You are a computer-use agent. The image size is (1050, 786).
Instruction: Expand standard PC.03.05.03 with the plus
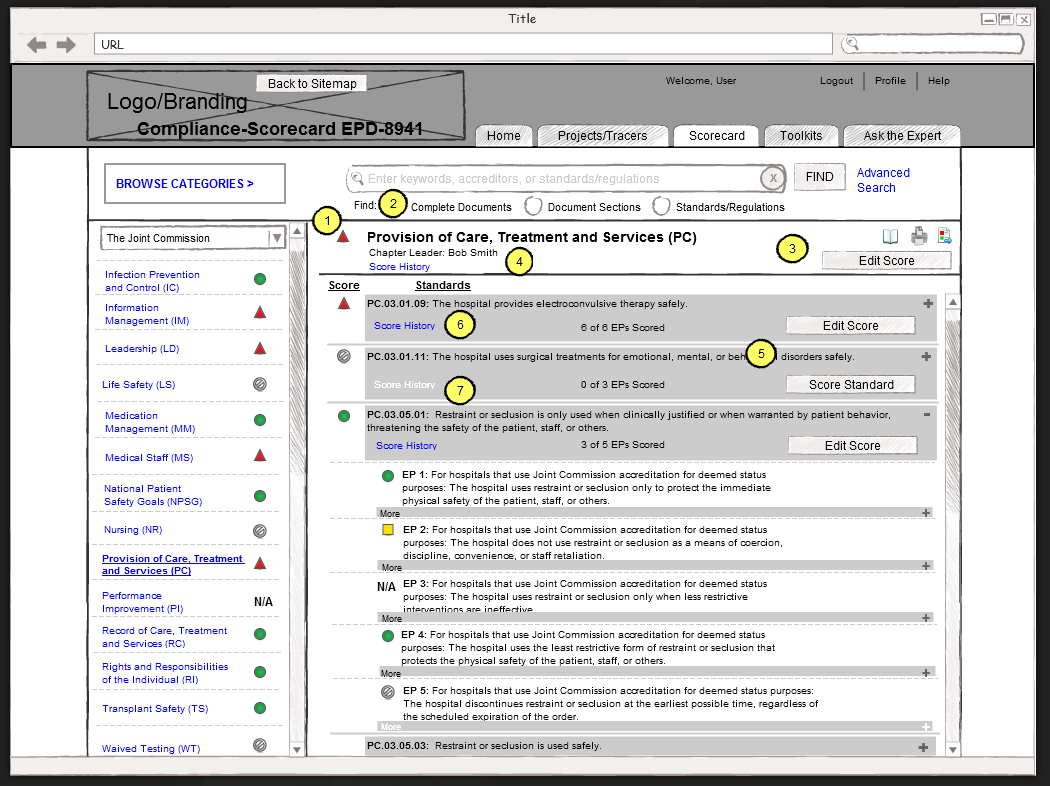point(923,747)
